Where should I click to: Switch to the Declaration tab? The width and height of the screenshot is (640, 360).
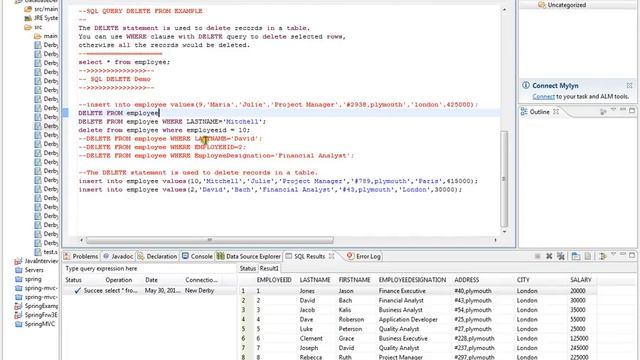(x=157, y=256)
